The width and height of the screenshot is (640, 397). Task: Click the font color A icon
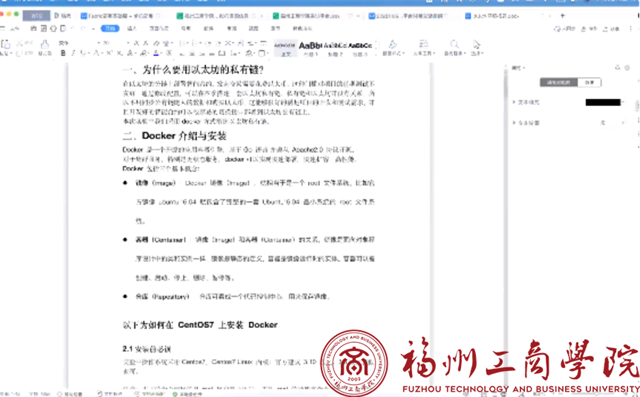156,53
